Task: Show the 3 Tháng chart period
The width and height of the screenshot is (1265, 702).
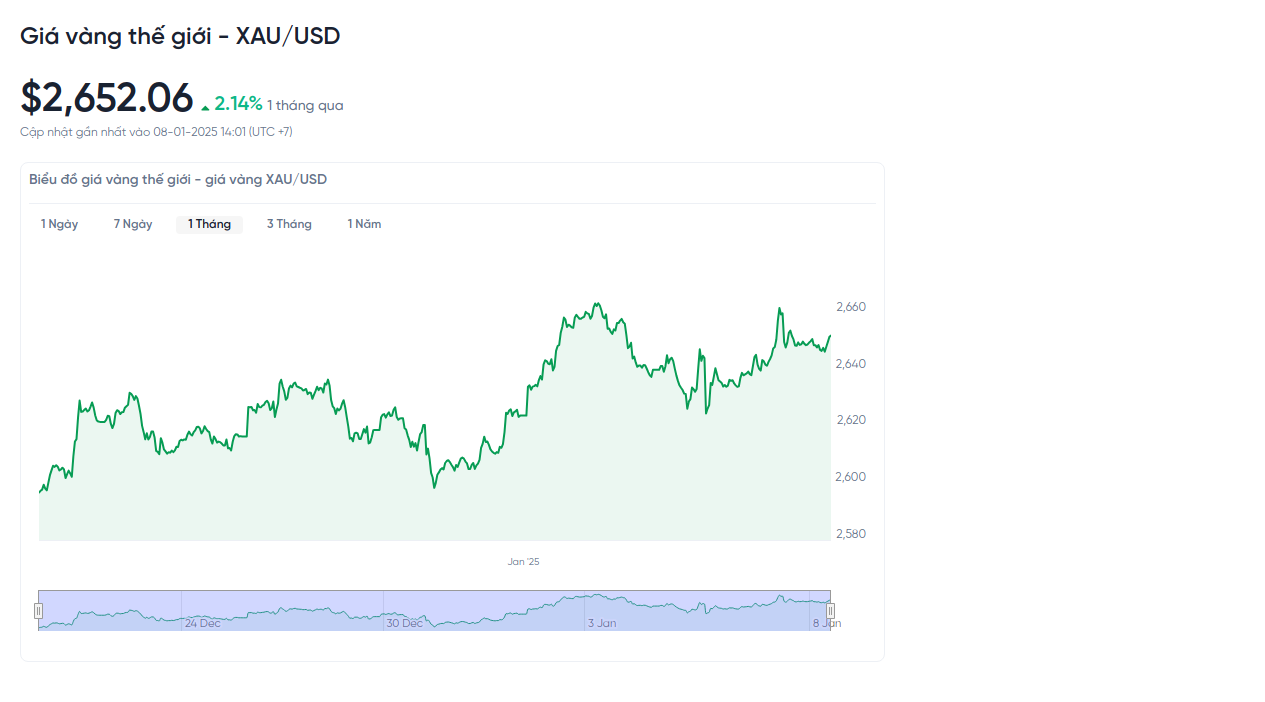Action: click(x=289, y=224)
